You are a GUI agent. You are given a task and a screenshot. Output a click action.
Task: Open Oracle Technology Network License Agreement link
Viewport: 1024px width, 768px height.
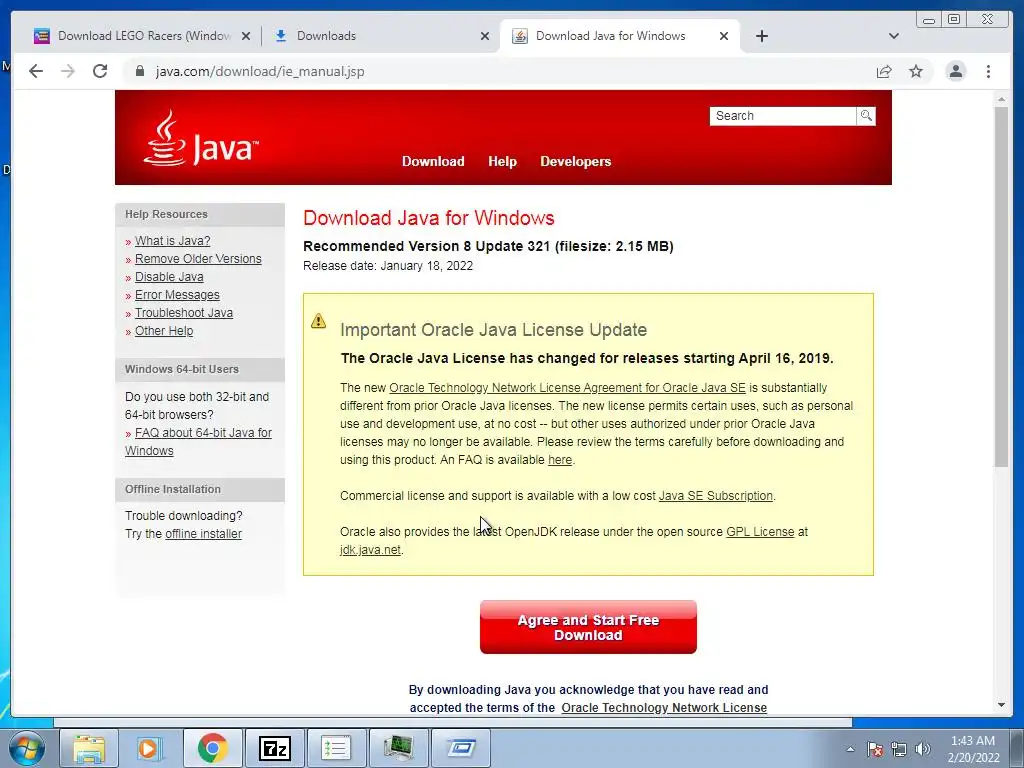[x=567, y=388]
